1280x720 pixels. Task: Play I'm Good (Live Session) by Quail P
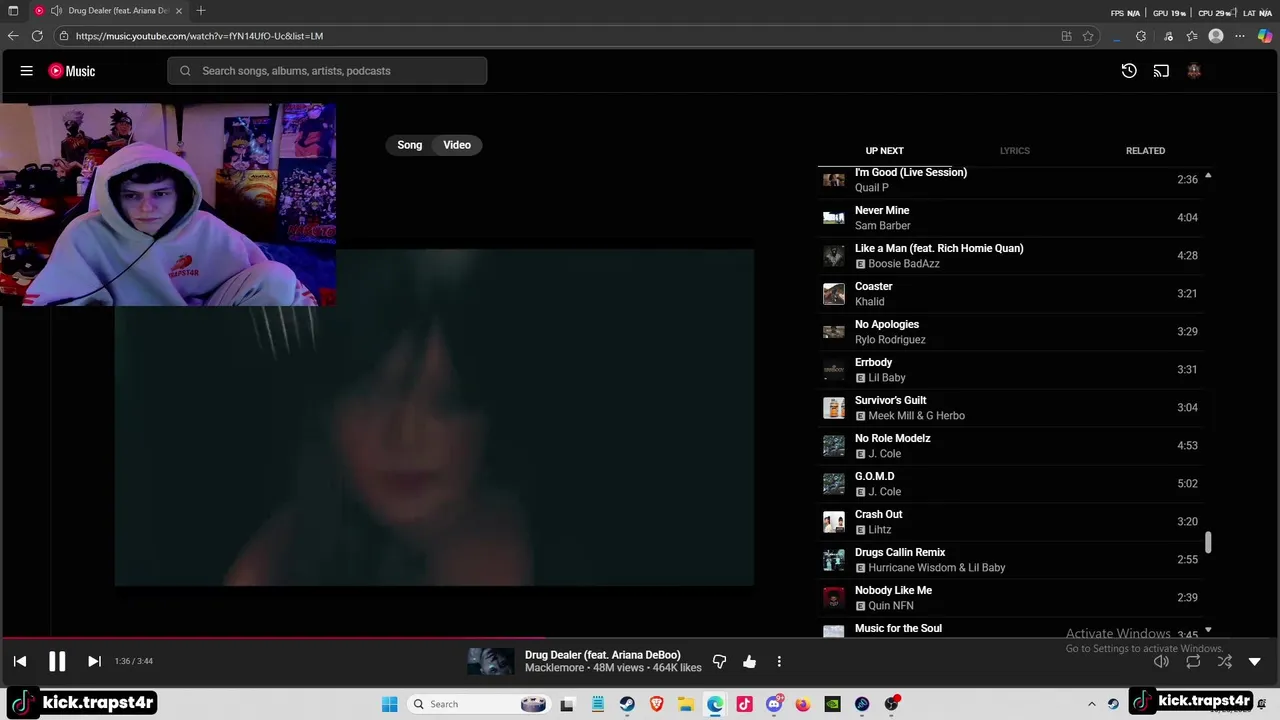pos(1010,180)
